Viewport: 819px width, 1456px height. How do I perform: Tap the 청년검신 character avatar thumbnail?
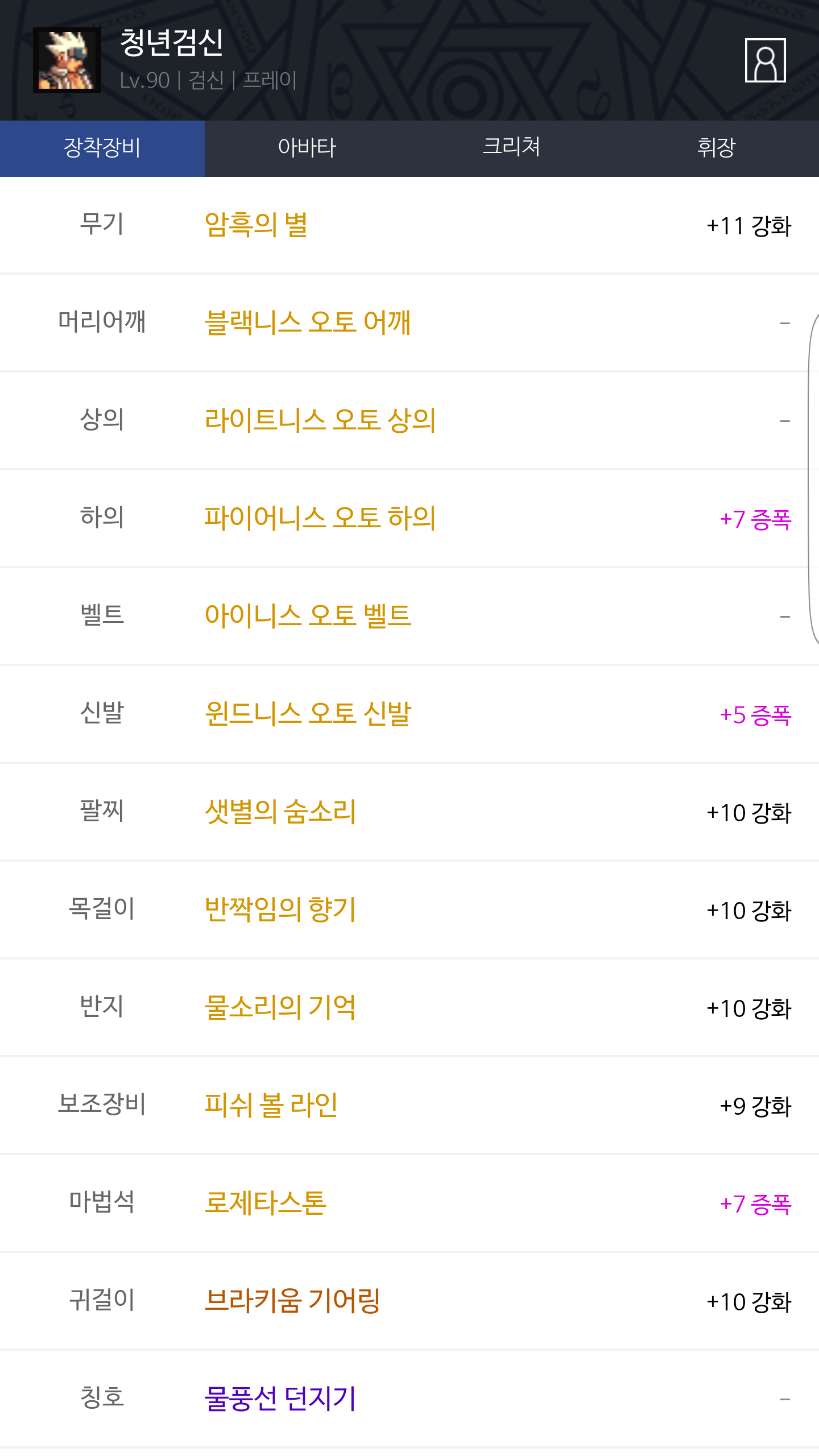pyautogui.click(x=67, y=60)
